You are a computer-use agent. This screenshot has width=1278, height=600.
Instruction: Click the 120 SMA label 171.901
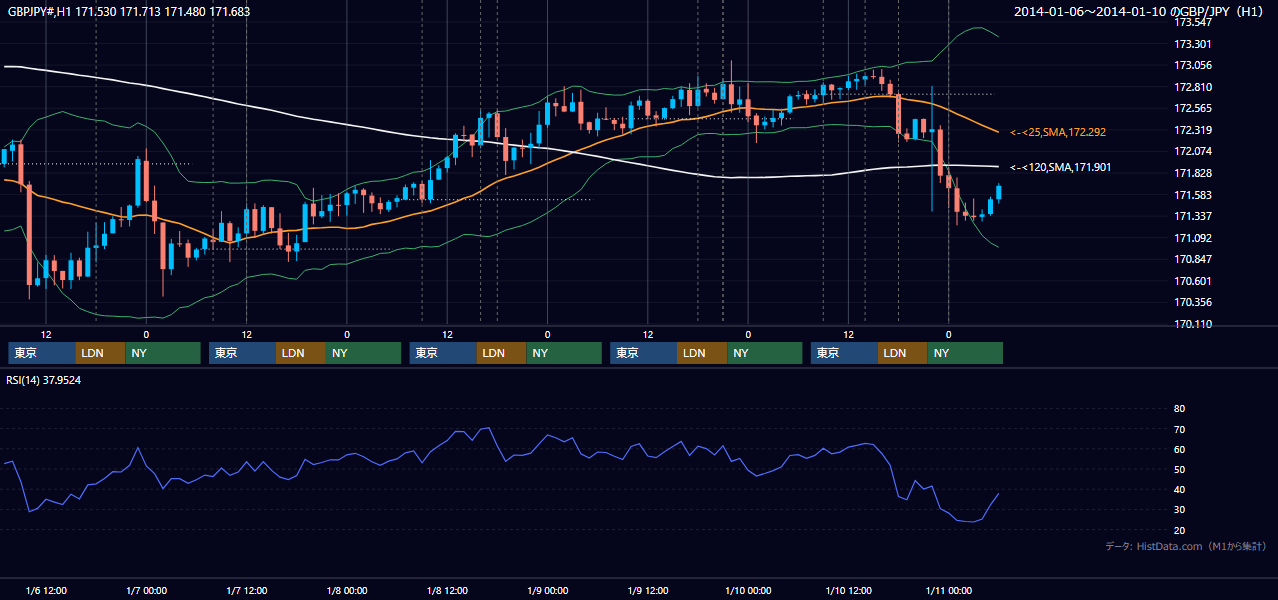coord(1060,167)
